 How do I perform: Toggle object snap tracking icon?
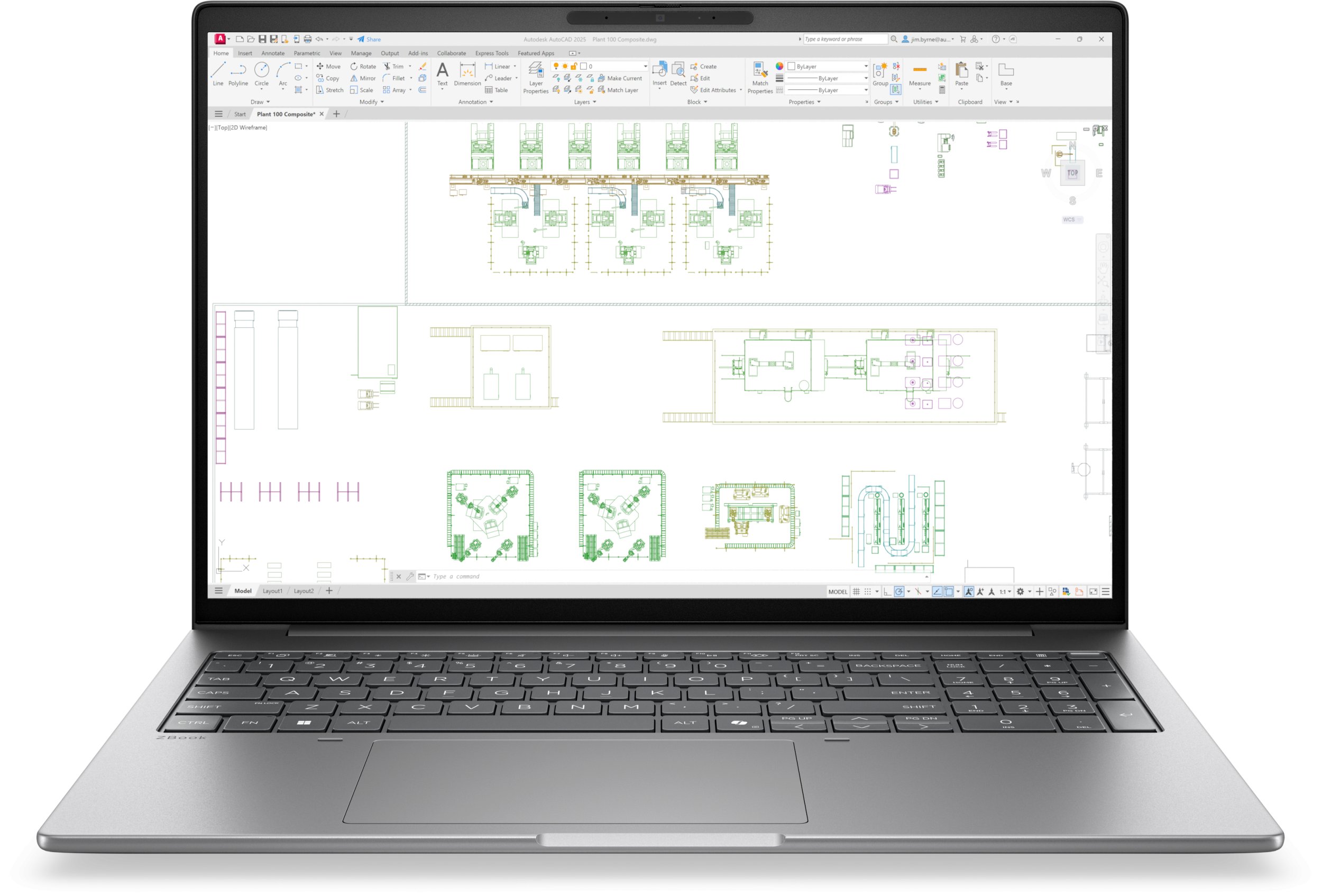click(x=937, y=592)
